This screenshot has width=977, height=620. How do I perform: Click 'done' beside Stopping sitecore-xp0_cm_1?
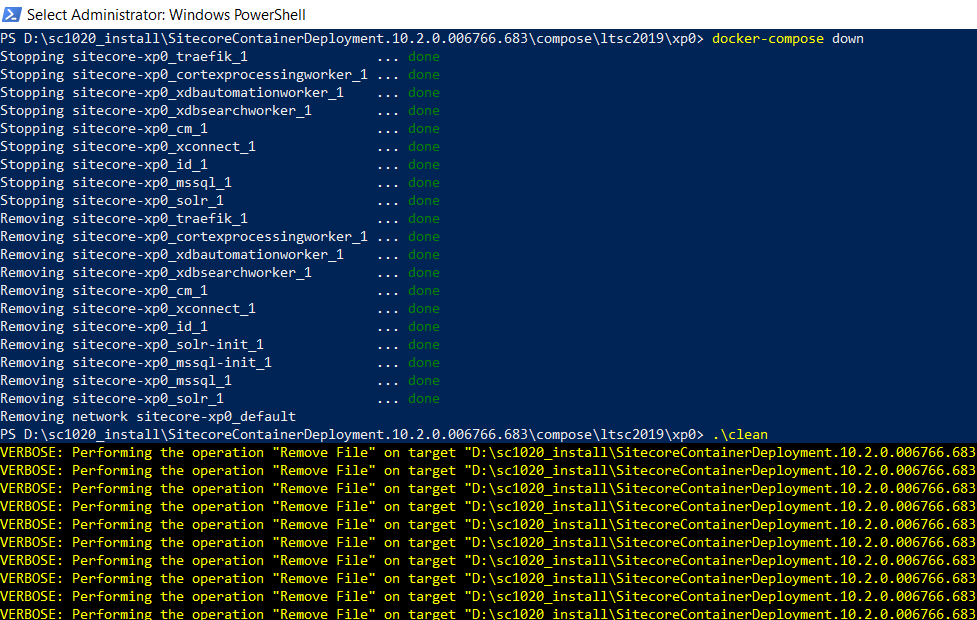point(424,129)
